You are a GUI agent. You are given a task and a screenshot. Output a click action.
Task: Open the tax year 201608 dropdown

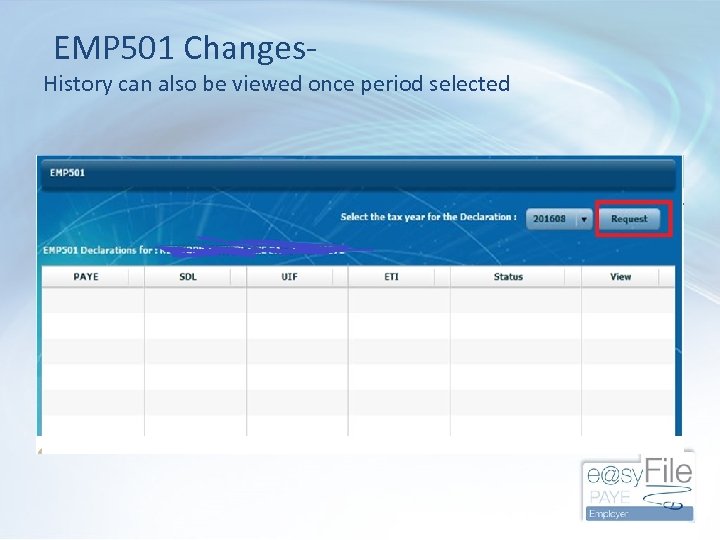pos(559,219)
